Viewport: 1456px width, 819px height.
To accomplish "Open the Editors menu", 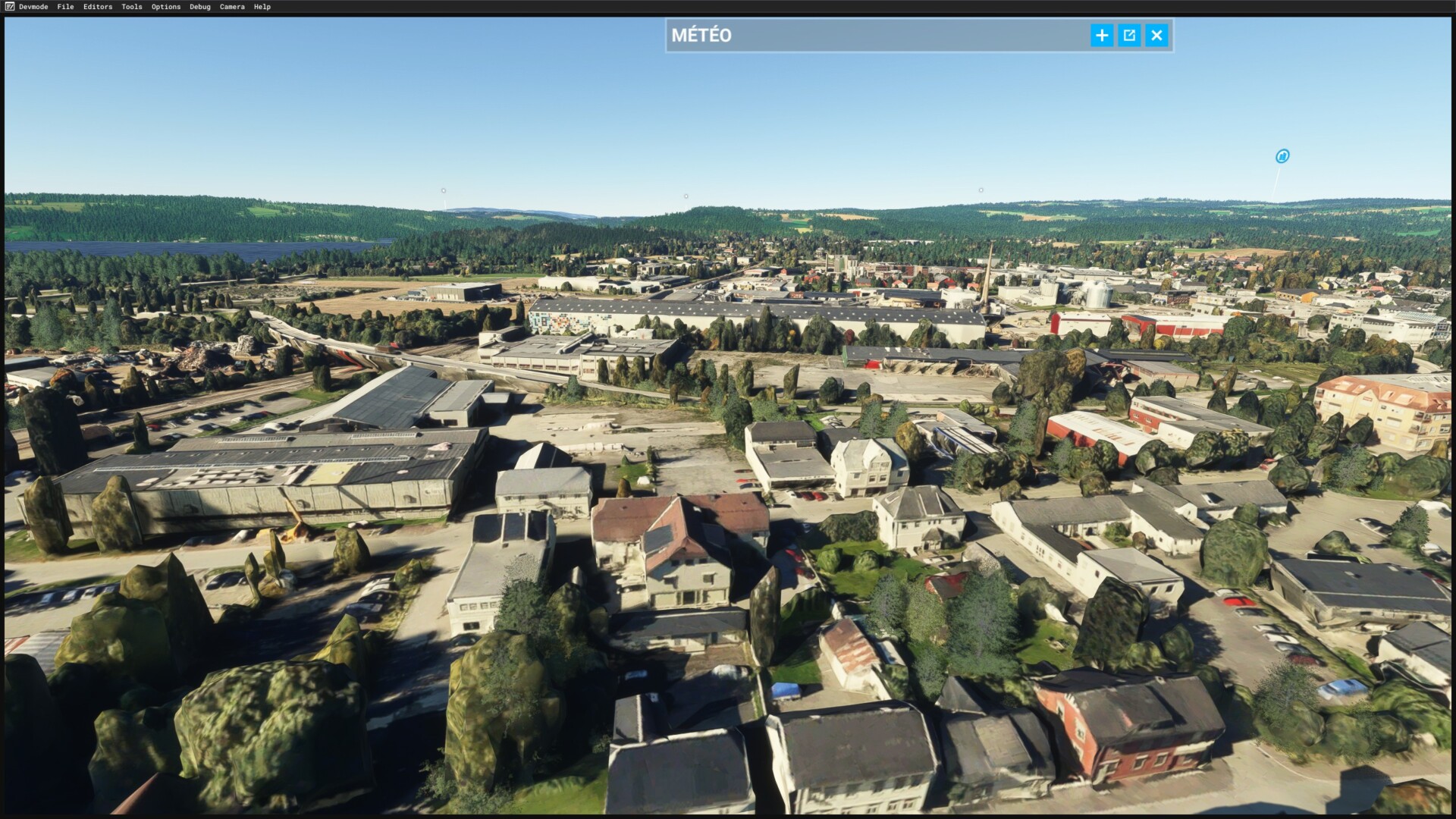I will click(x=98, y=7).
